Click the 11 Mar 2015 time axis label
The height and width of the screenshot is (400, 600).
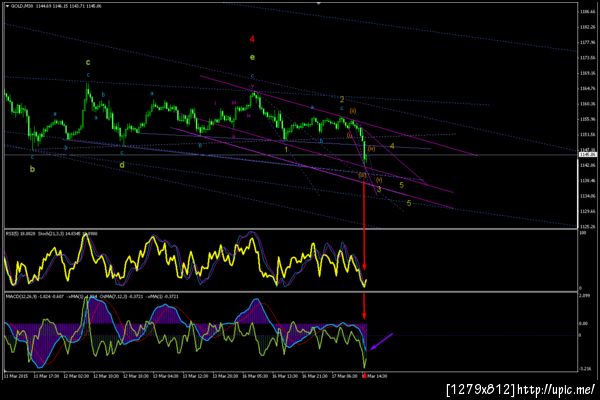[16, 376]
